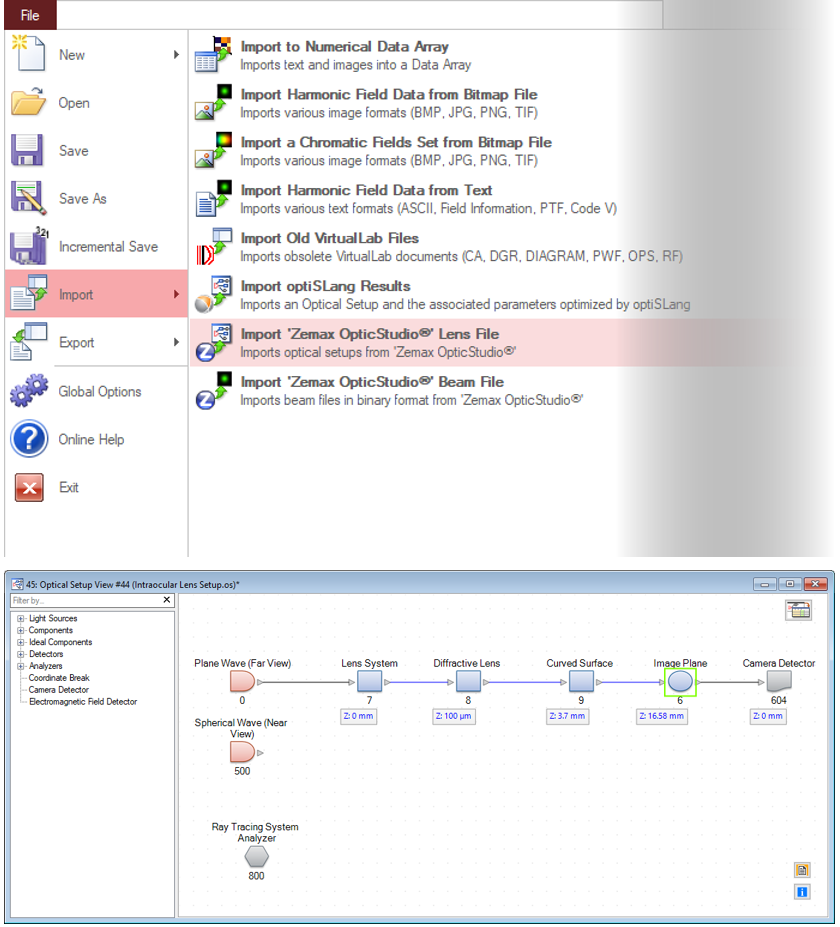Open the New submenu arrow
The width and height of the screenshot is (840, 927).
coord(176,54)
